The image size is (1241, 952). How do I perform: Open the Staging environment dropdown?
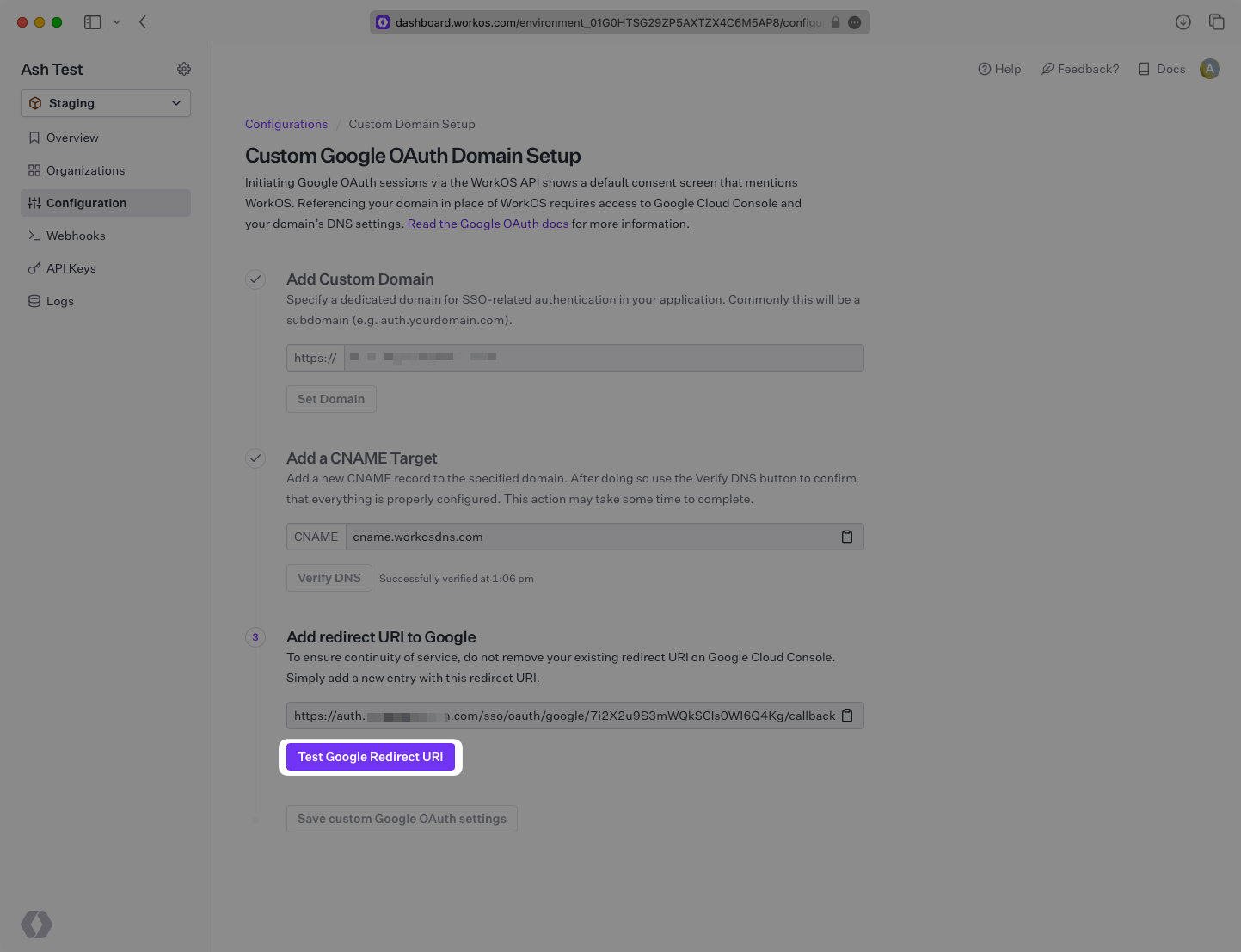[105, 102]
